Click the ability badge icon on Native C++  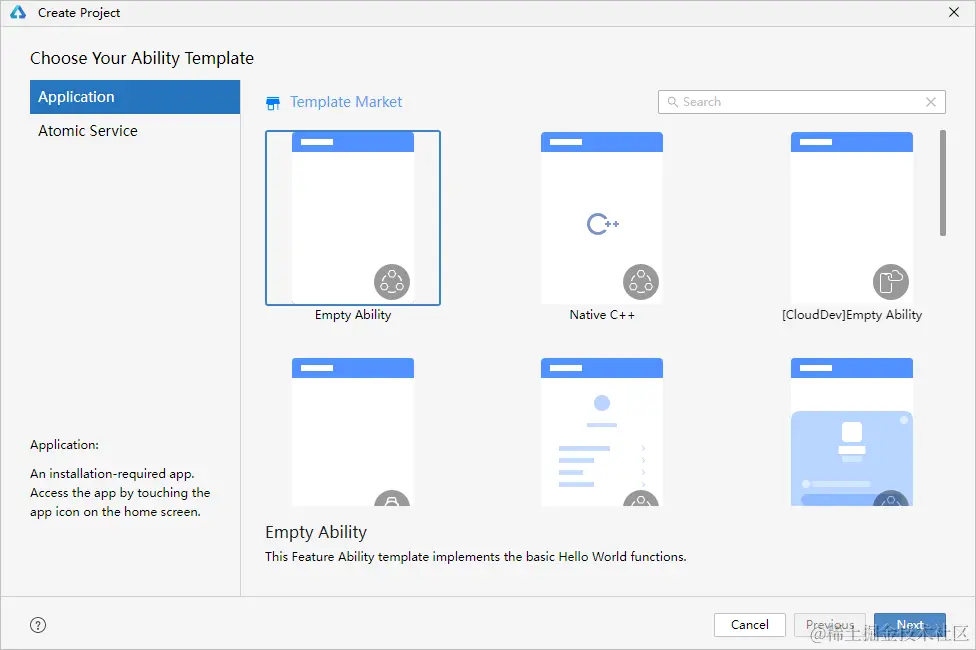pyautogui.click(x=640, y=281)
